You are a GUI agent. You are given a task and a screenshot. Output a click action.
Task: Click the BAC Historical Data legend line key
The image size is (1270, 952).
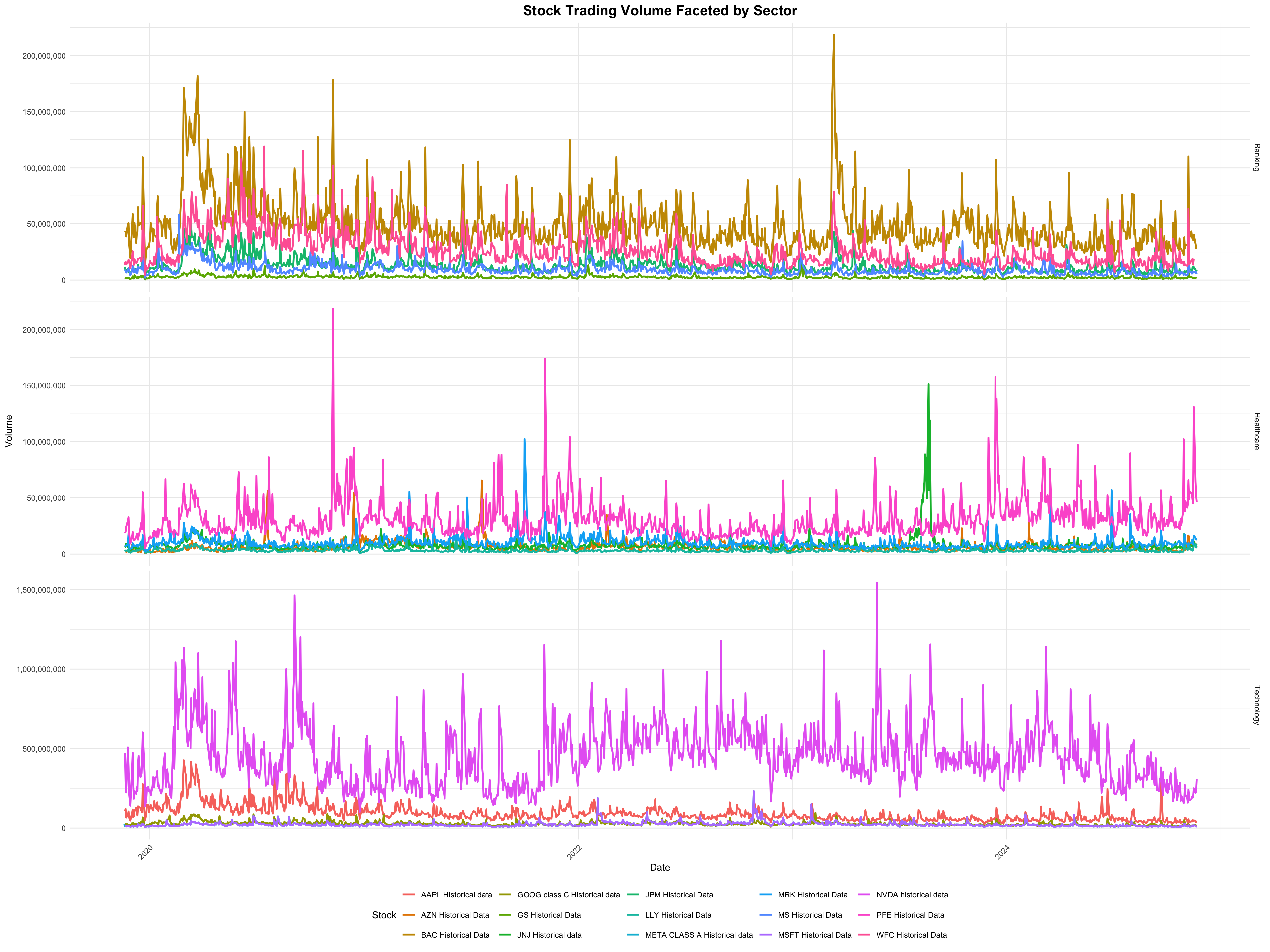click(x=409, y=935)
